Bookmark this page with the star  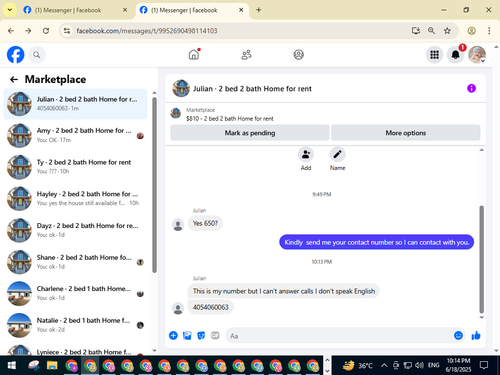click(x=447, y=31)
